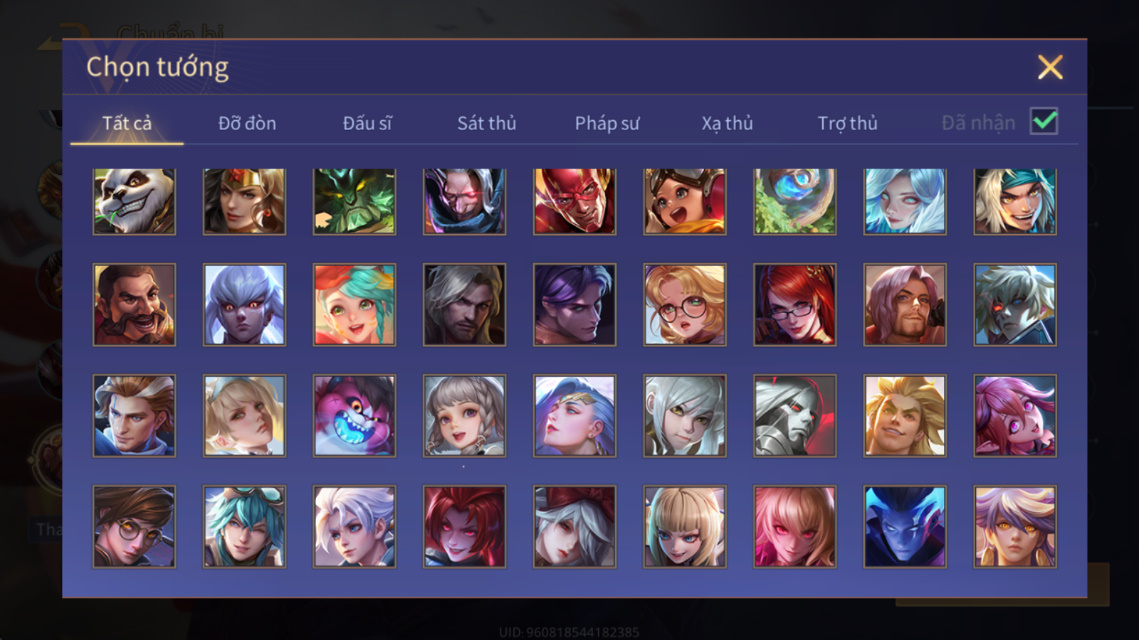Choose the blue grinning cat hero
The image size is (1139, 640).
354,416
